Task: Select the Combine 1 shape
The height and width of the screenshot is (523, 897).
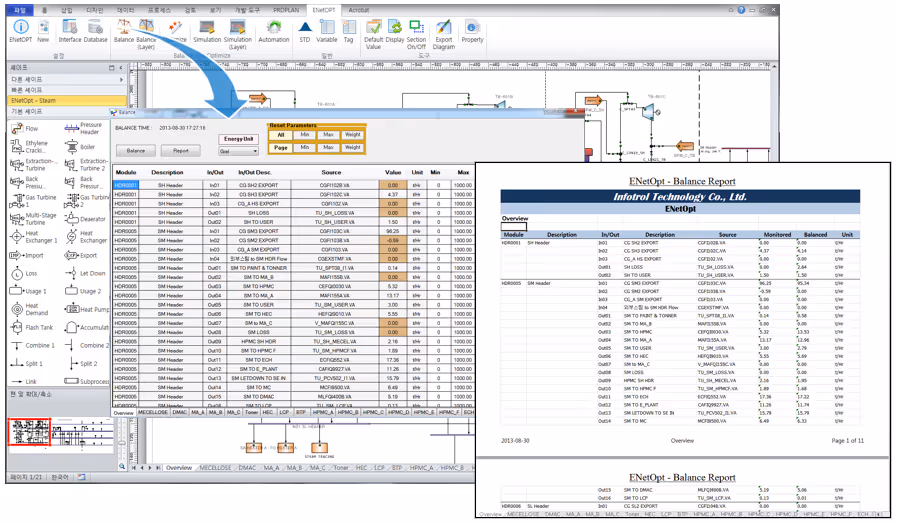Action: 33,346
